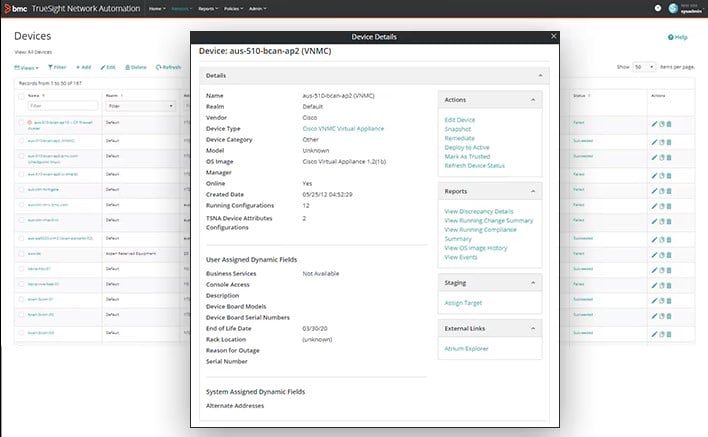The height and width of the screenshot is (437, 708).
Task: Click the Name column filter input
Action: coord(63,106)
